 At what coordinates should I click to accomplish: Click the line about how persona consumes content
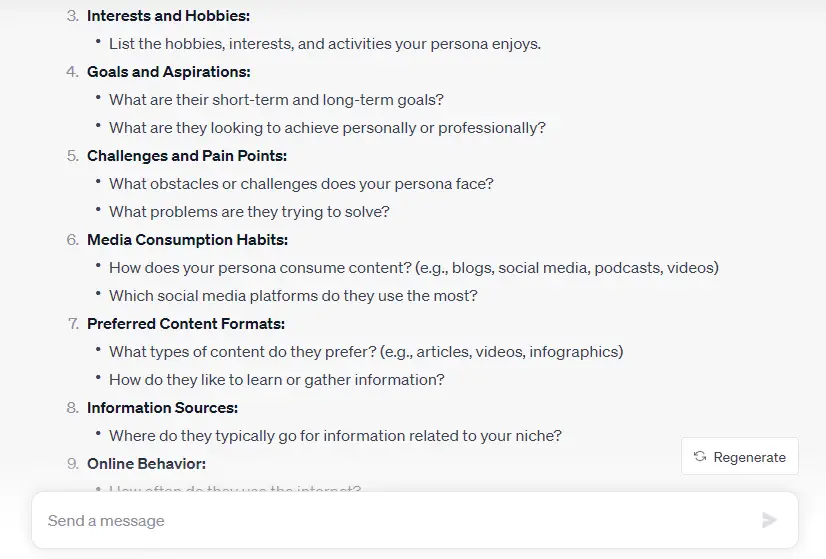(414, 268)
